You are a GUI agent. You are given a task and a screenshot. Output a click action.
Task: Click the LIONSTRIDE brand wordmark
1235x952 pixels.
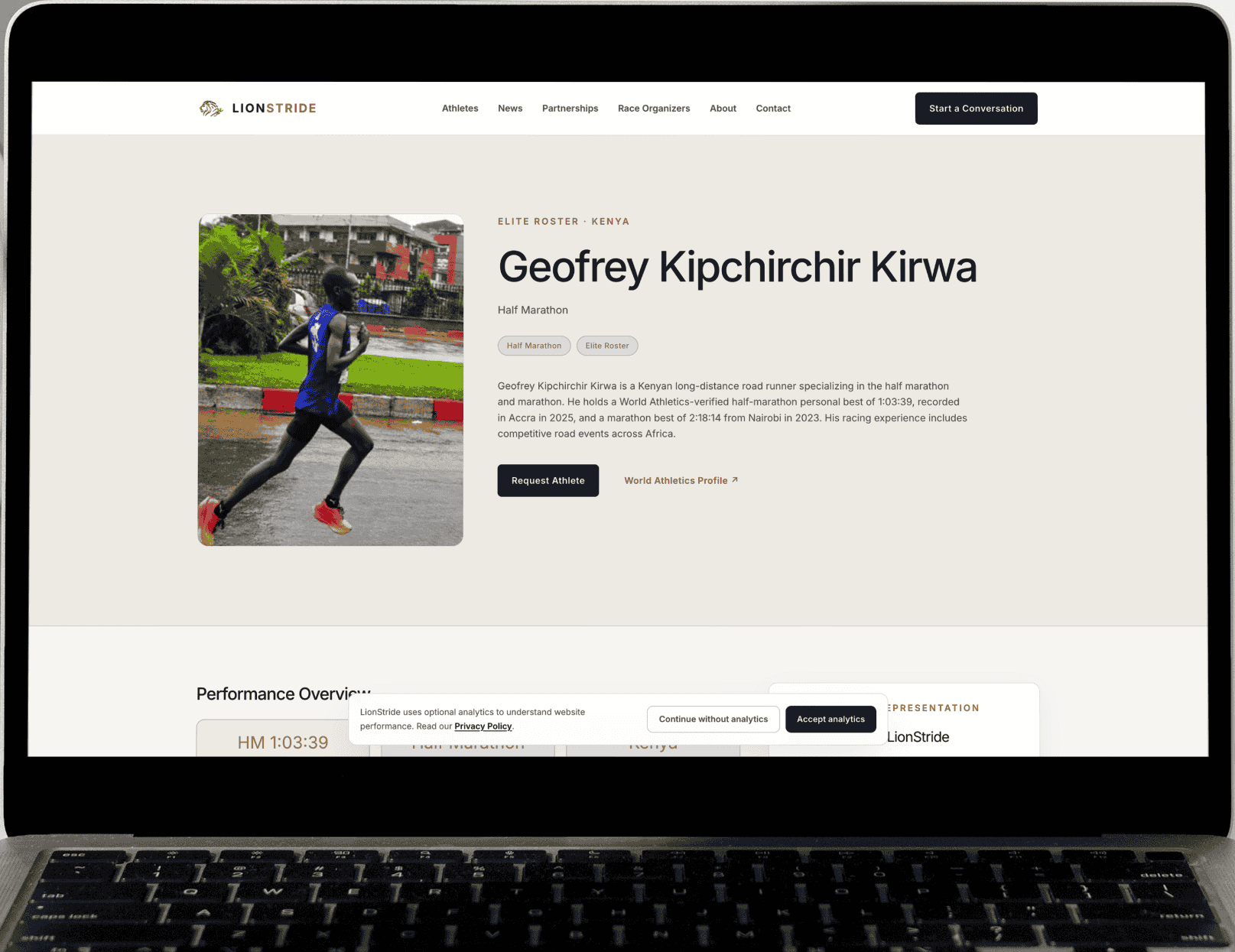[274, 109]
